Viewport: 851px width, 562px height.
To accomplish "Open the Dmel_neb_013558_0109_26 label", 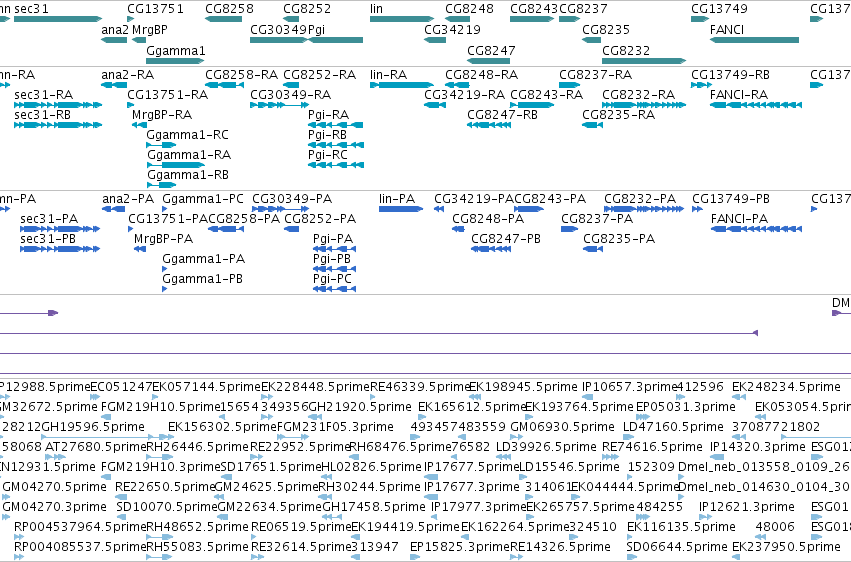I will 765,467.
